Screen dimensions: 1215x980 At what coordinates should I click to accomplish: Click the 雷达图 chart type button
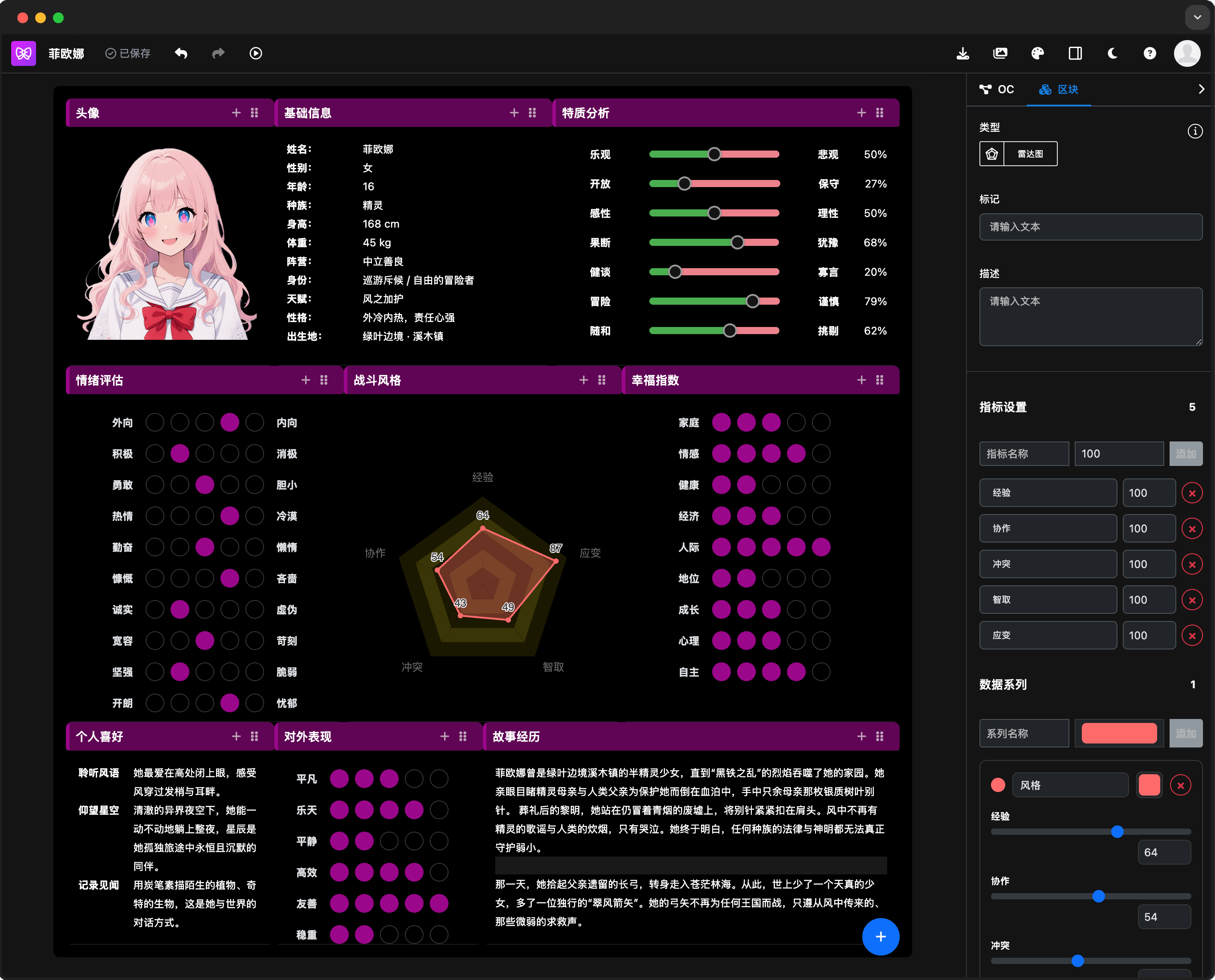click(x=1031, y=154)
